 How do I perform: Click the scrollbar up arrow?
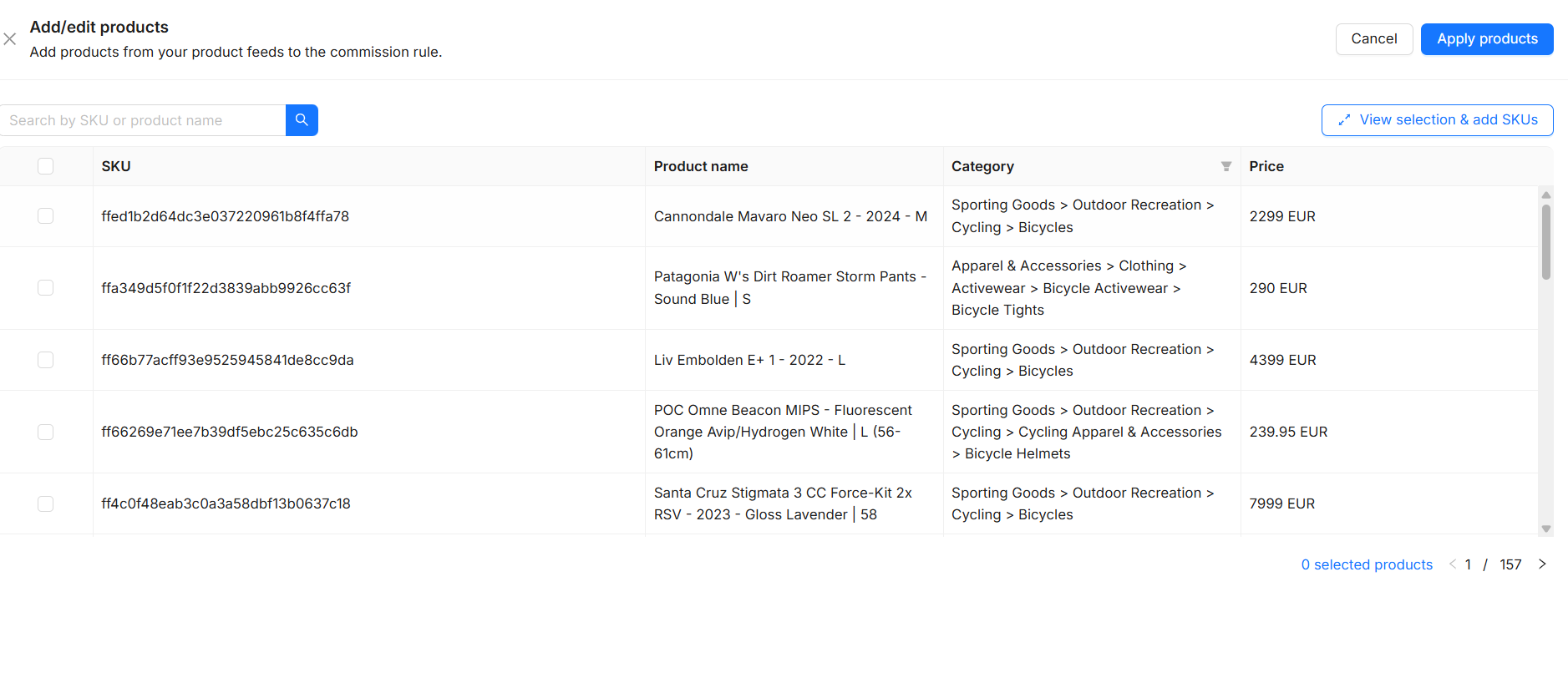(1546, 195)
